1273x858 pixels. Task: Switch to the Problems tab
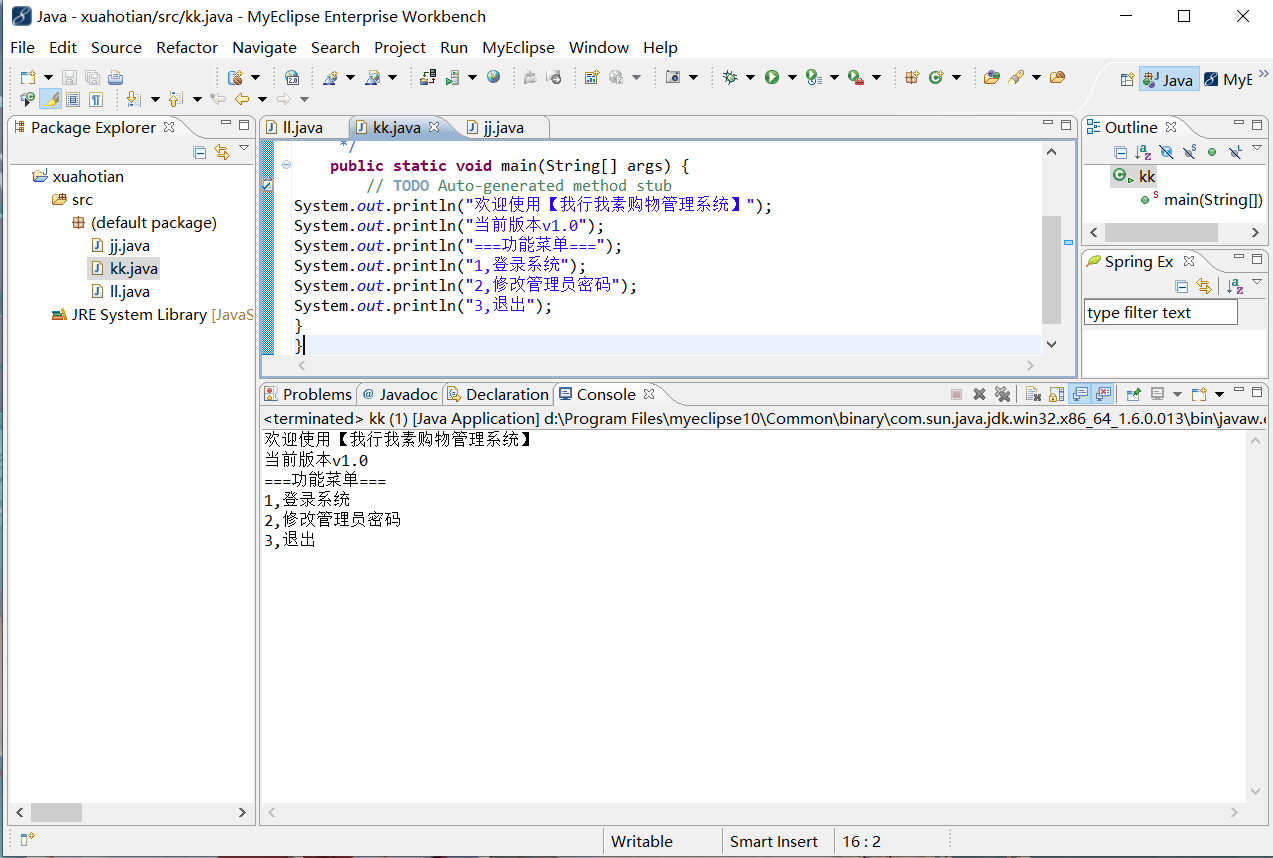point(308,394)
